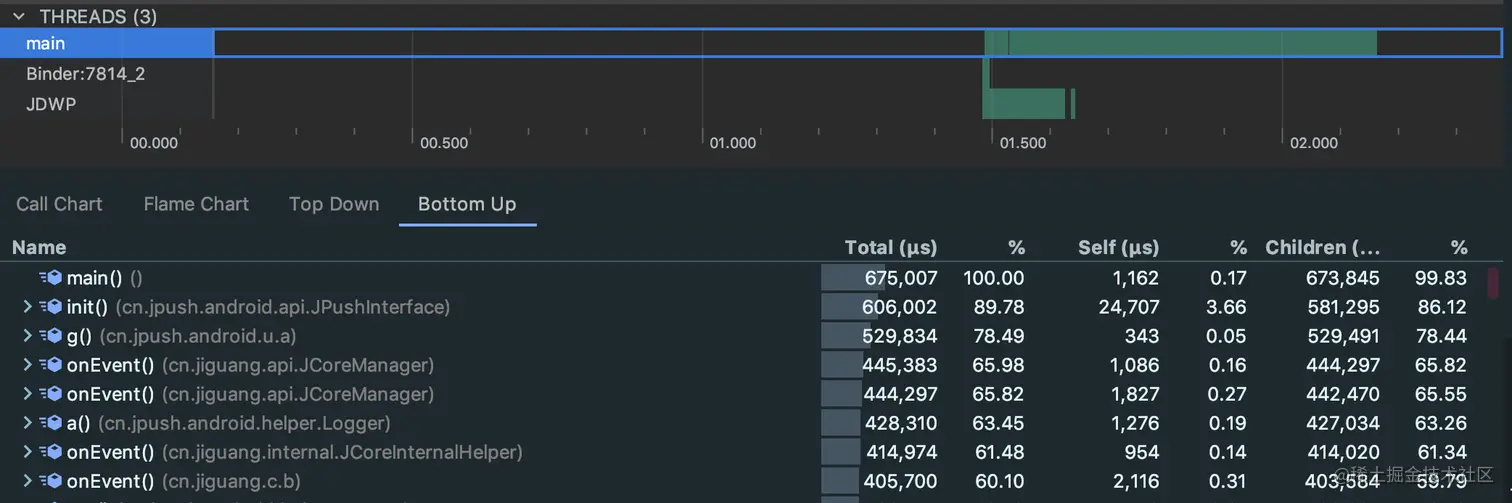Click the 00.500 timeline marker
1512x503 pixels.
tap(444, 143)
